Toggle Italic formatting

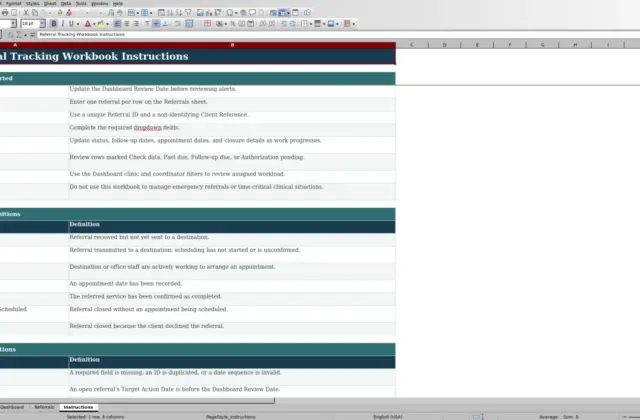tap(62, 24)
